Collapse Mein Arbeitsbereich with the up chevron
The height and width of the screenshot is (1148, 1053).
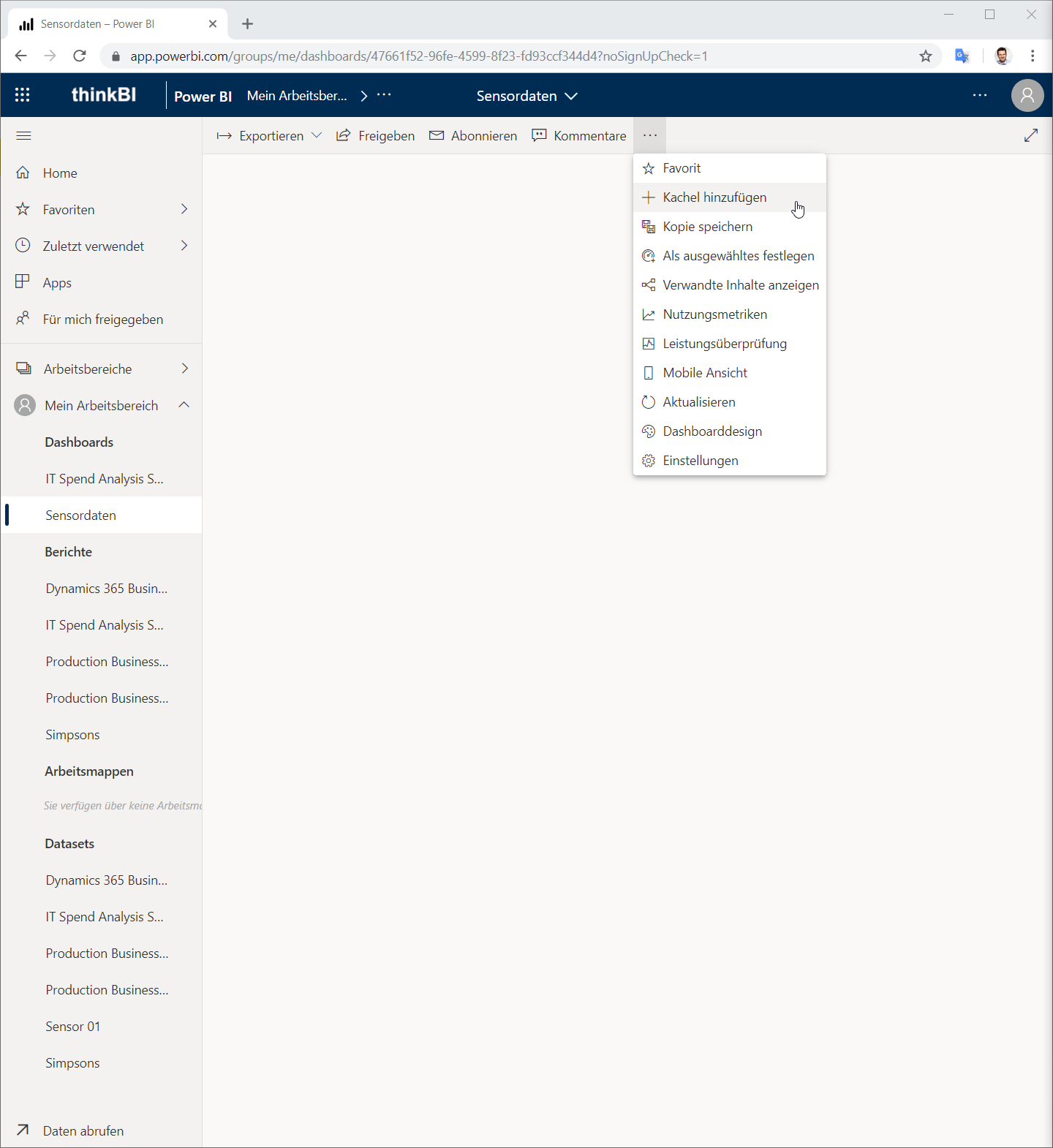click(184, 404)
